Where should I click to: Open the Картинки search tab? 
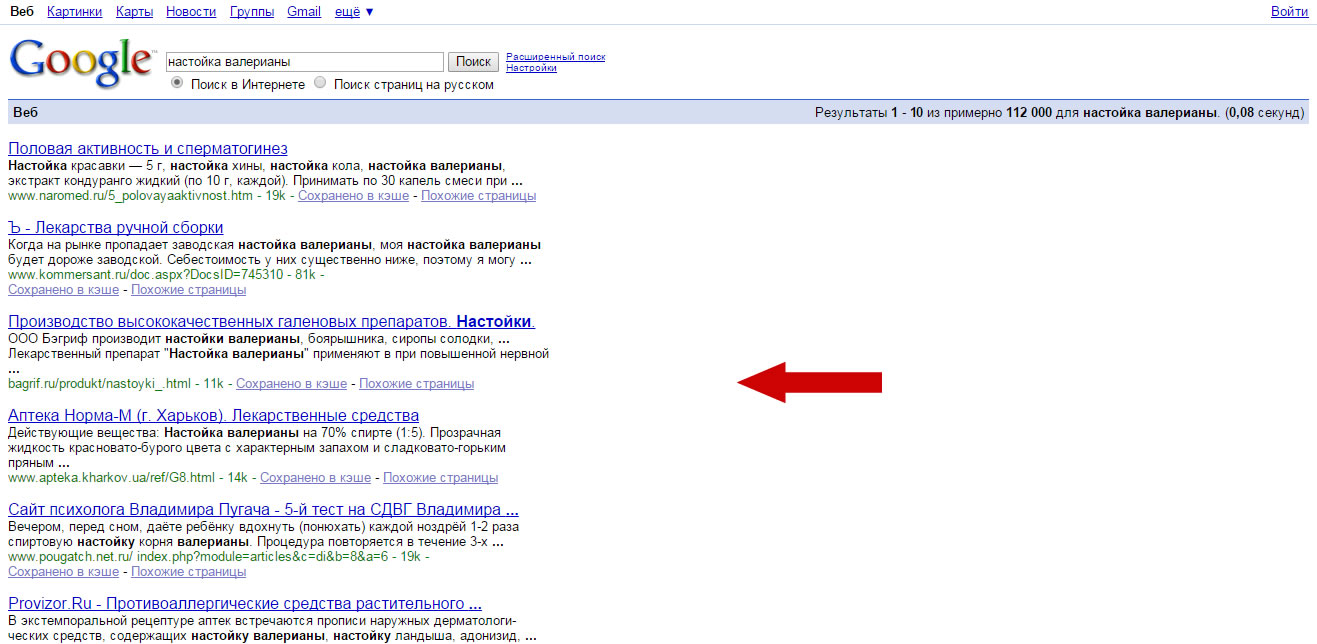coord(74,12)
